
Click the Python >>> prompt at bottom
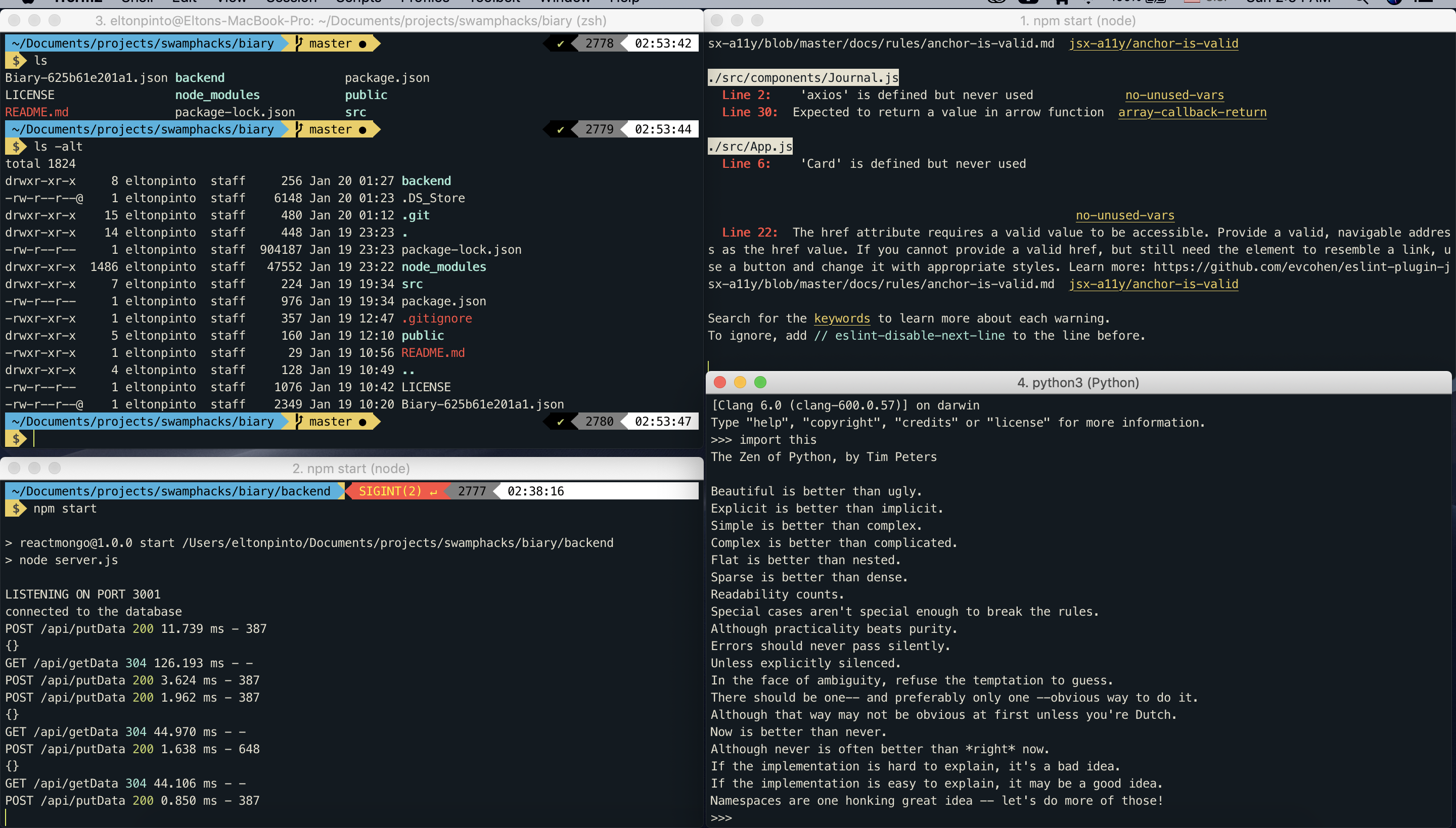(x=721, y=818)
